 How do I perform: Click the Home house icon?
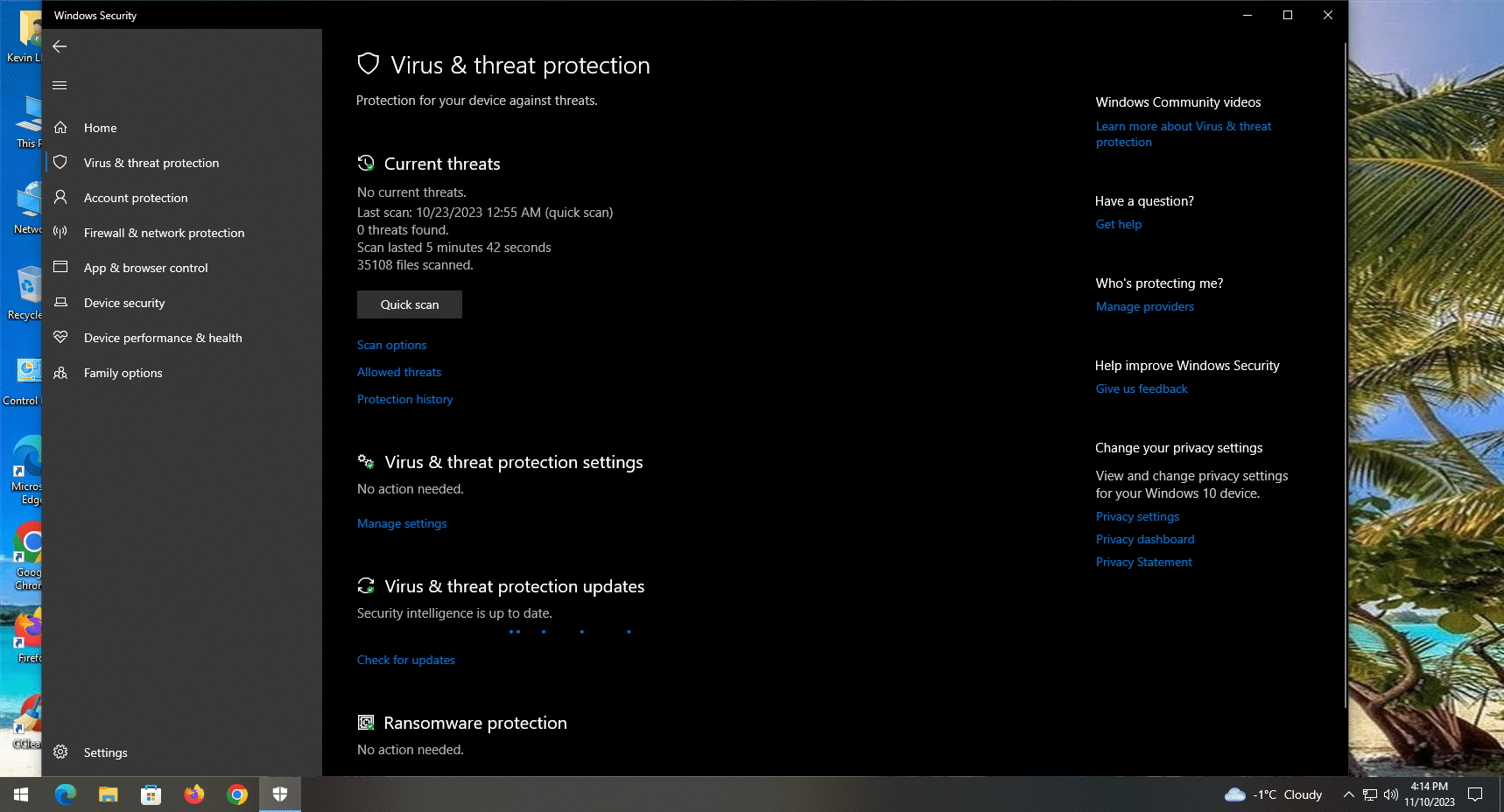(60, 128)
